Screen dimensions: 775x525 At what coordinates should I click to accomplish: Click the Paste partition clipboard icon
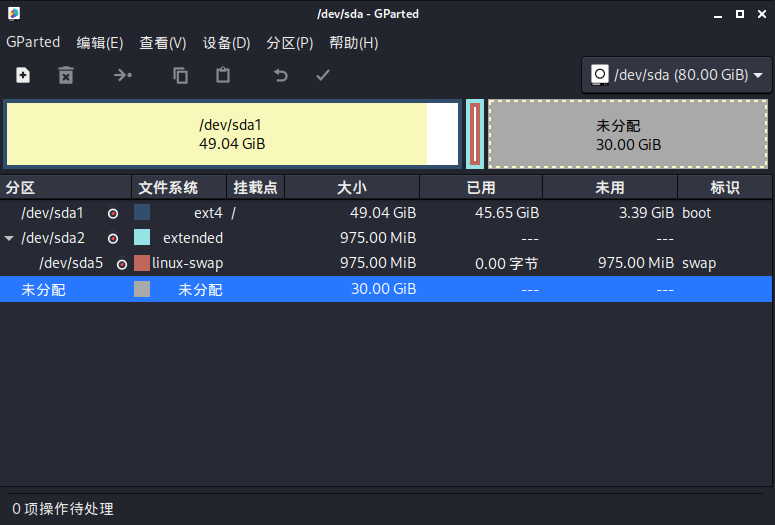click(223, 75)
